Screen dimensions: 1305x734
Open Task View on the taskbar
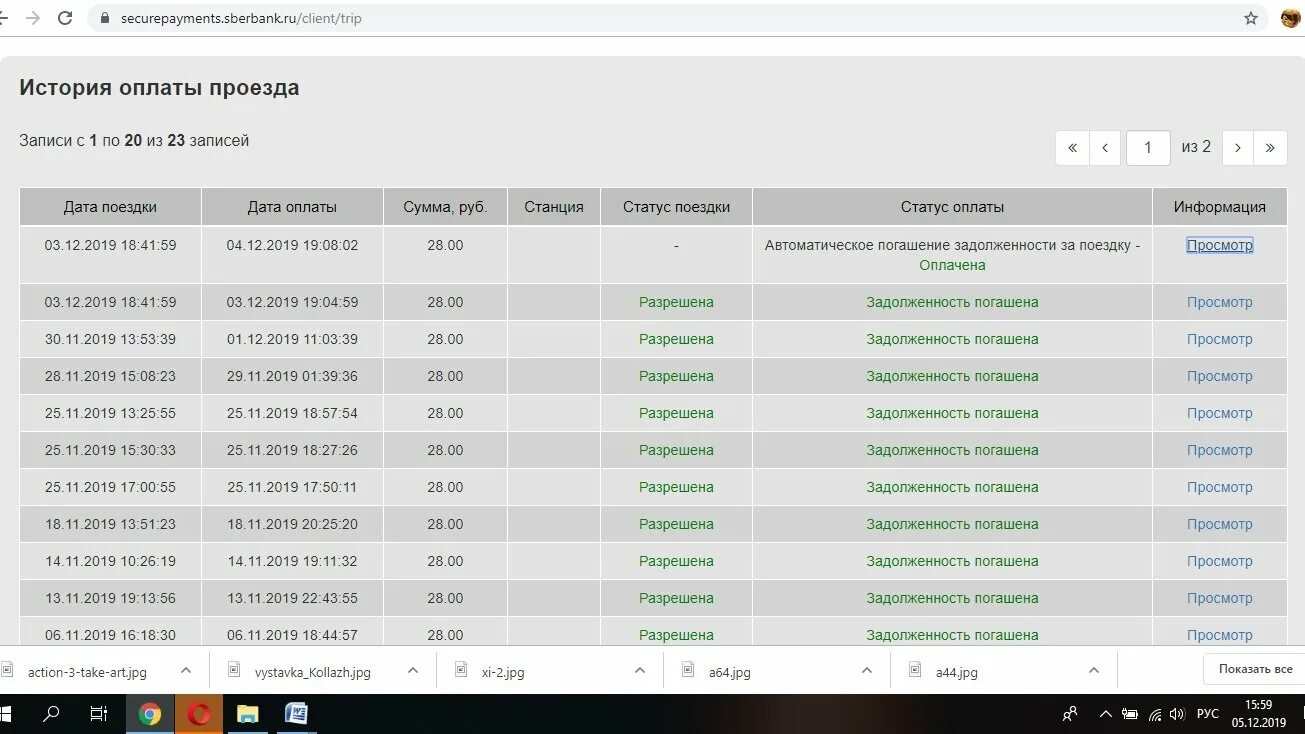[x=99, y=714]
